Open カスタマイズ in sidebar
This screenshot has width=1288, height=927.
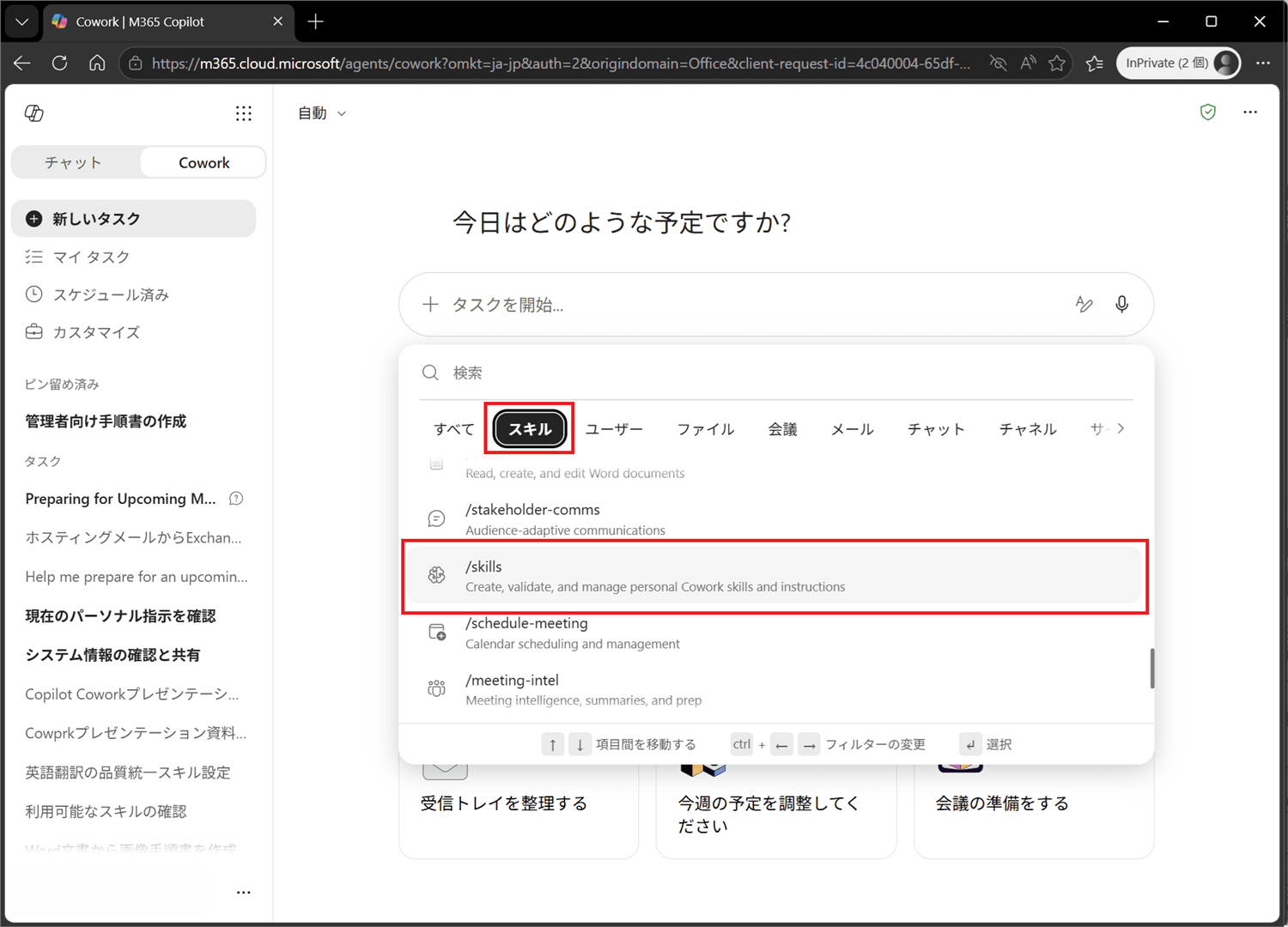click(134, 332)
